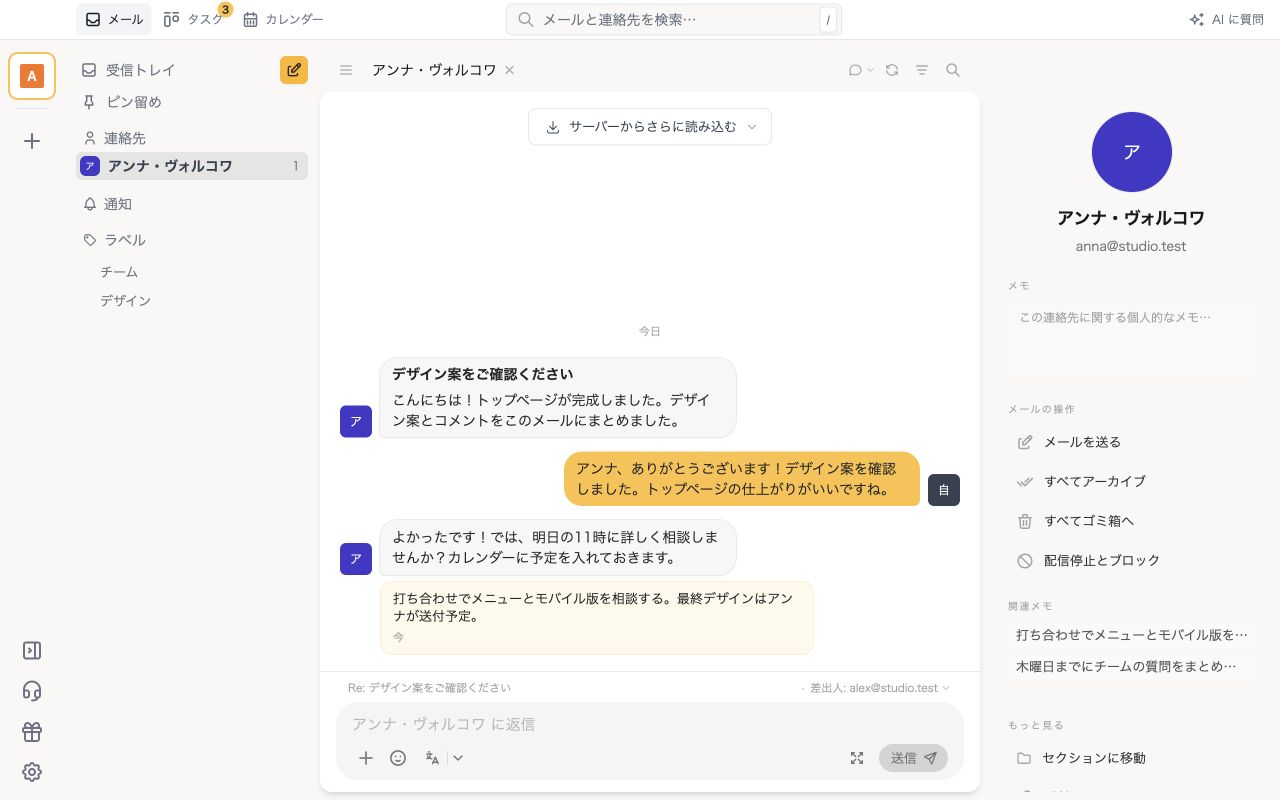Click the gift icon in left rail
1280x800 pixels.
32,732
